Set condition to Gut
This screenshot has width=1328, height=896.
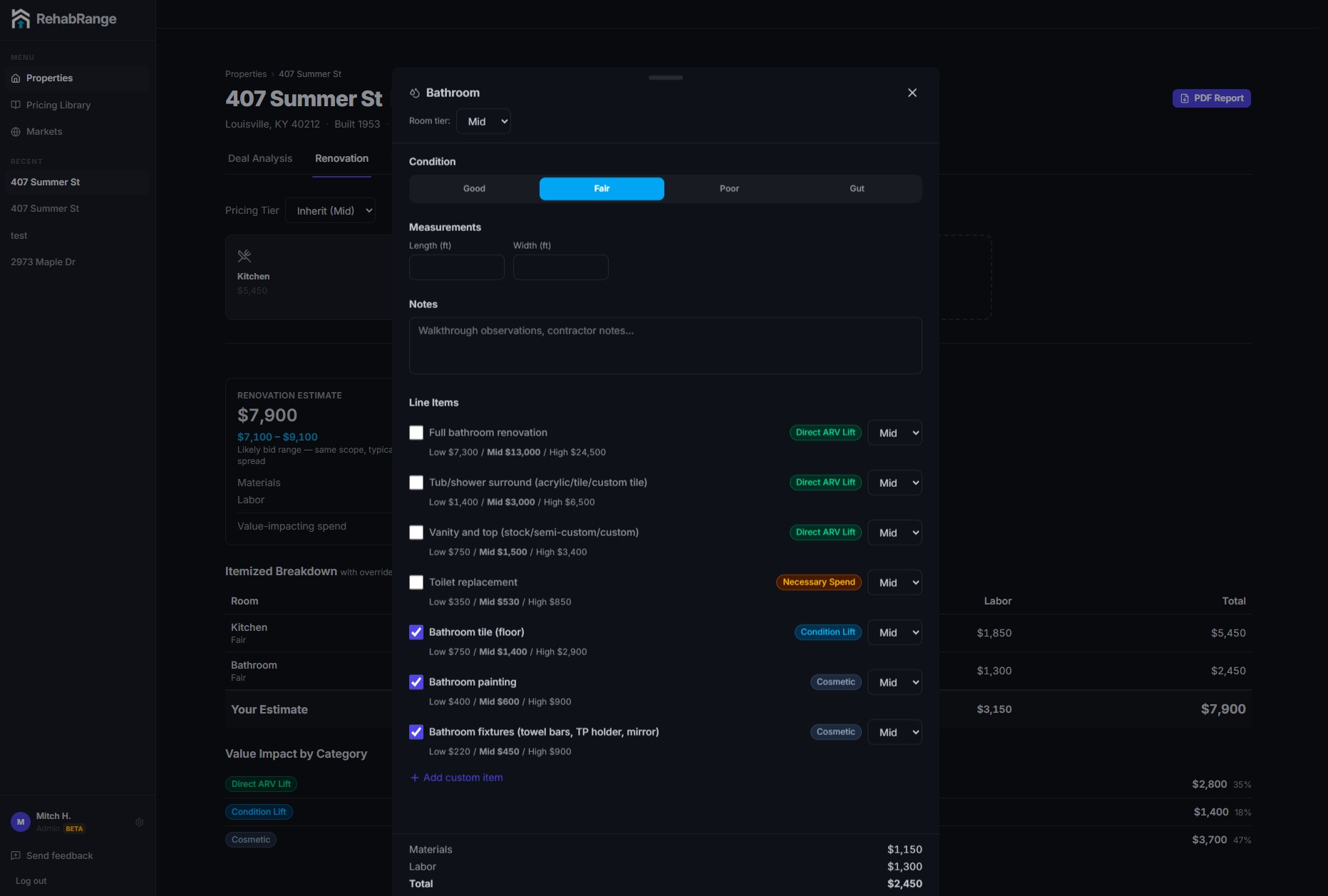pos(857,189)
